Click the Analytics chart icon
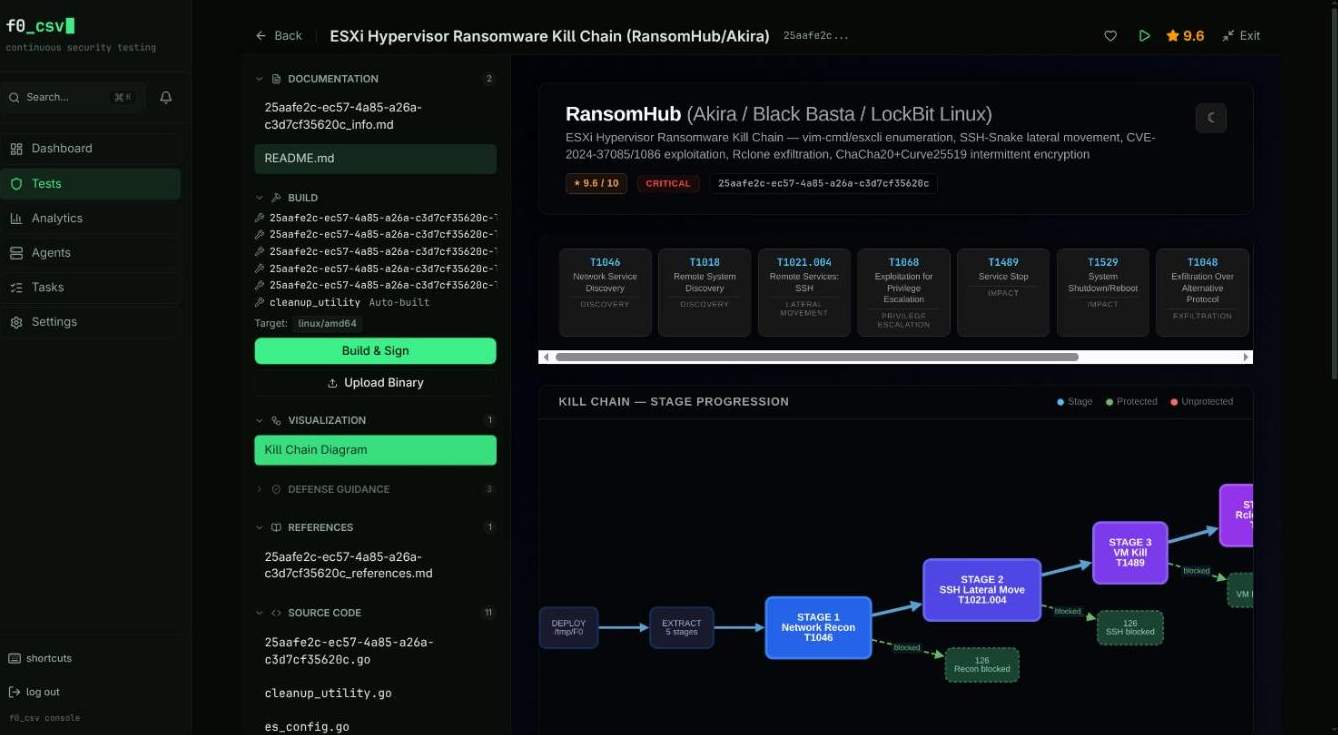Viewport: 1338px width, 735px height. (x=16, y=218)
